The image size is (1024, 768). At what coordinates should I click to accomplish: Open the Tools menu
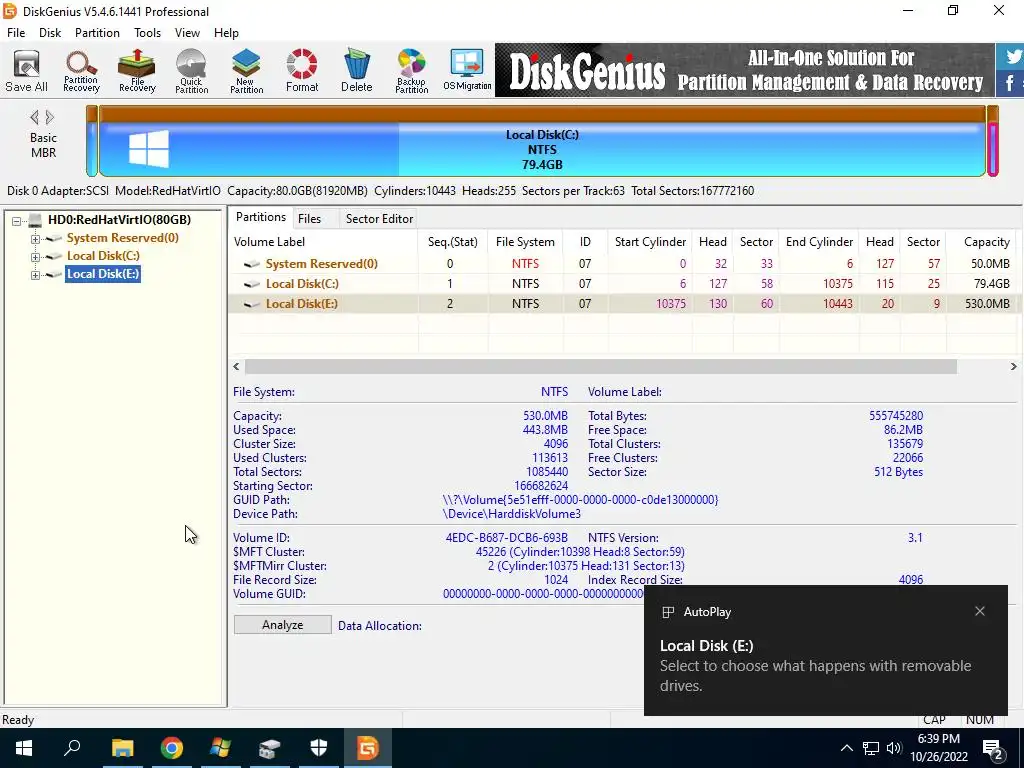click(148, 33)
